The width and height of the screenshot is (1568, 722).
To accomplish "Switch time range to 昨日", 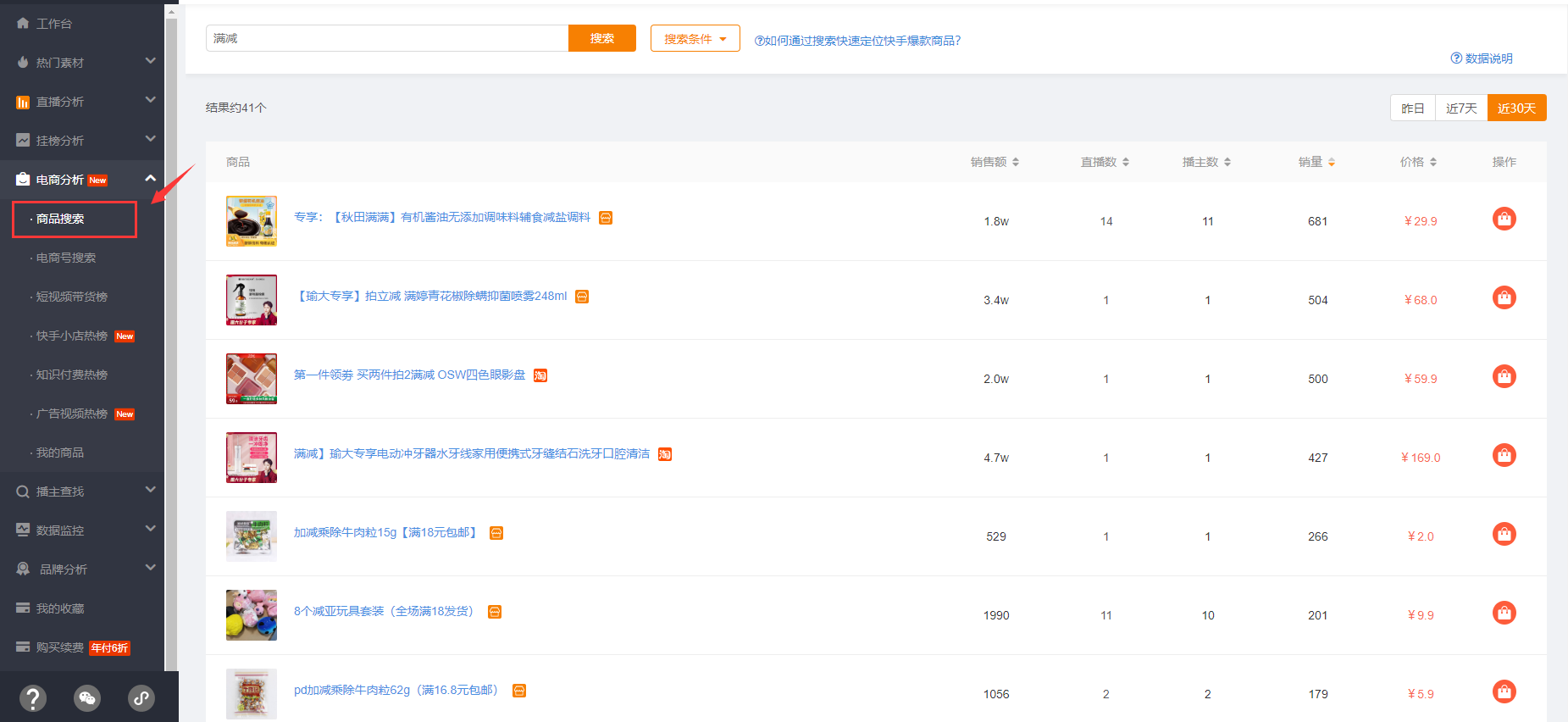I will [1413, 108].
